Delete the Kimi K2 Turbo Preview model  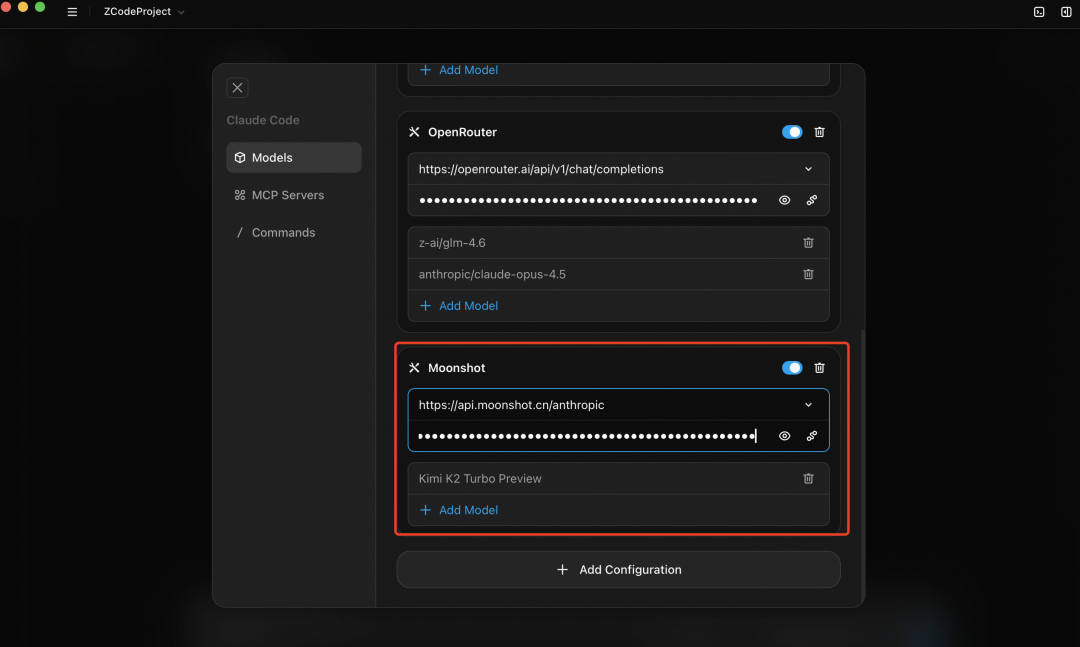(x=809, y=478)
